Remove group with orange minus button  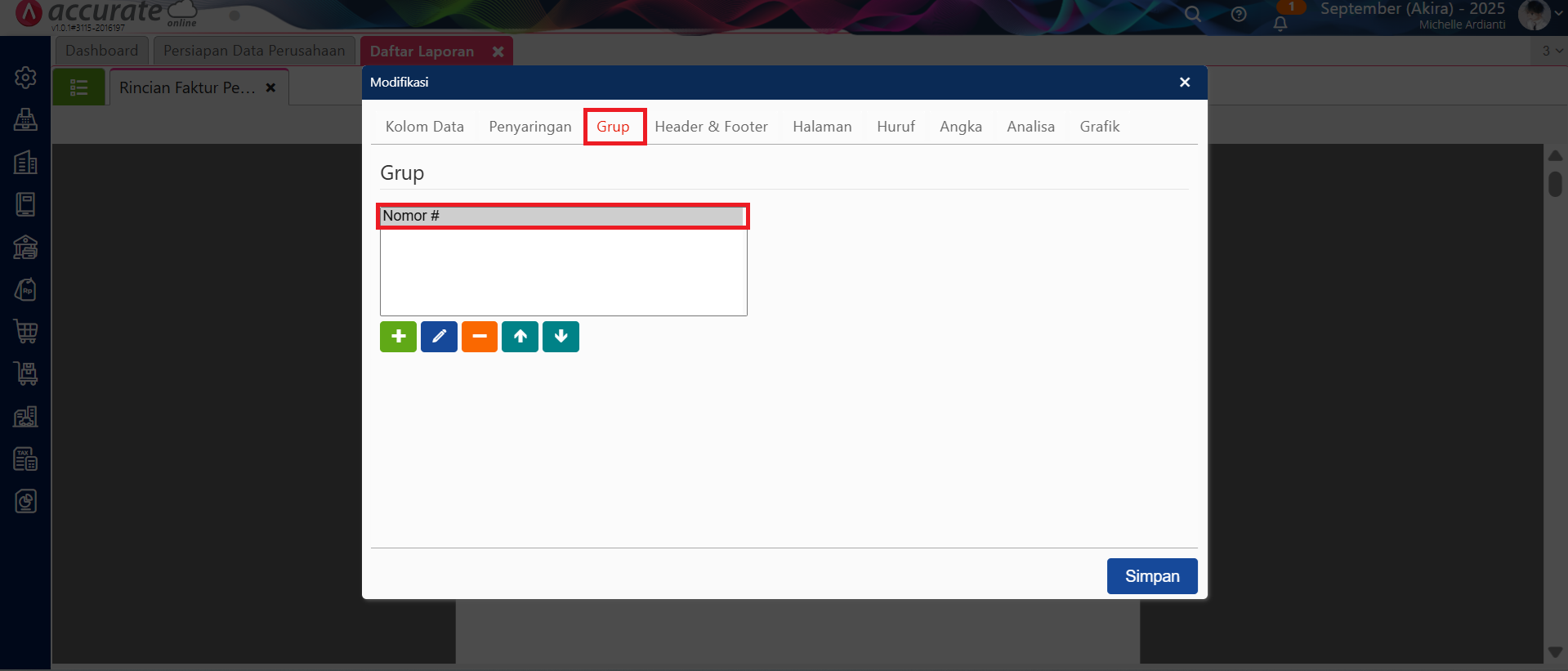point(480,337)
